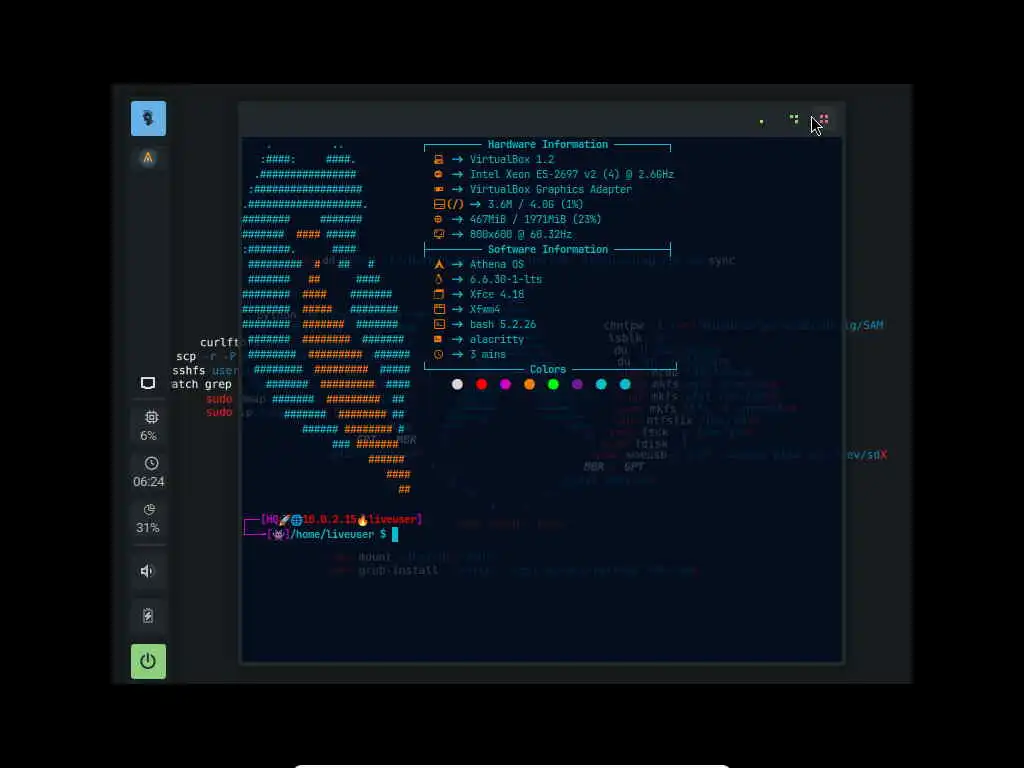Click the 'liveuser' text in the prompt
1024x768 pixels.
(393, 519)
